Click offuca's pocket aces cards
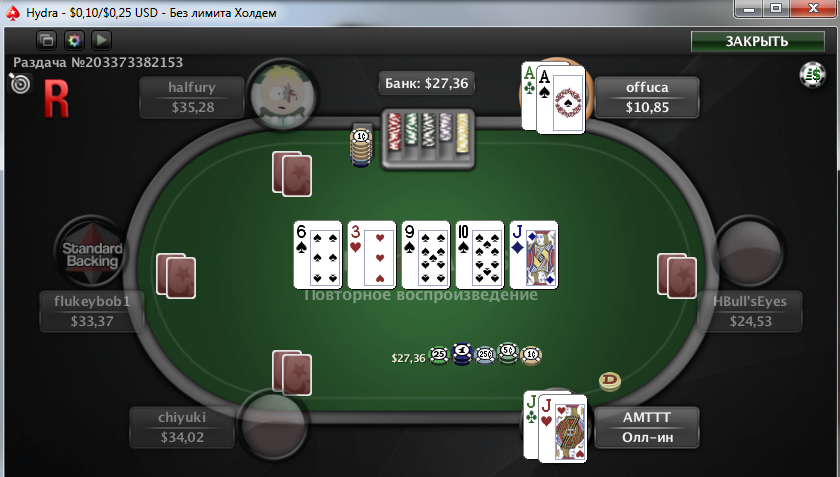 (x=553, y=98)
